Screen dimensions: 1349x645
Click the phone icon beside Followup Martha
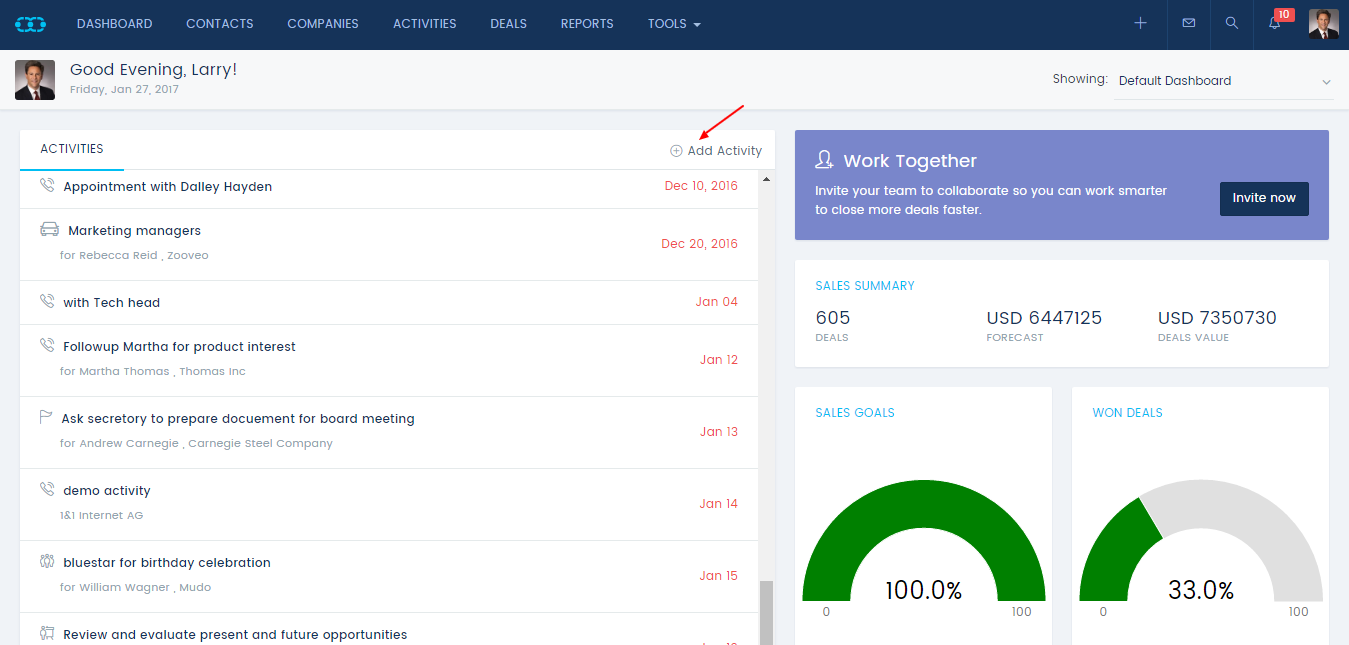(x=47, y=345)
